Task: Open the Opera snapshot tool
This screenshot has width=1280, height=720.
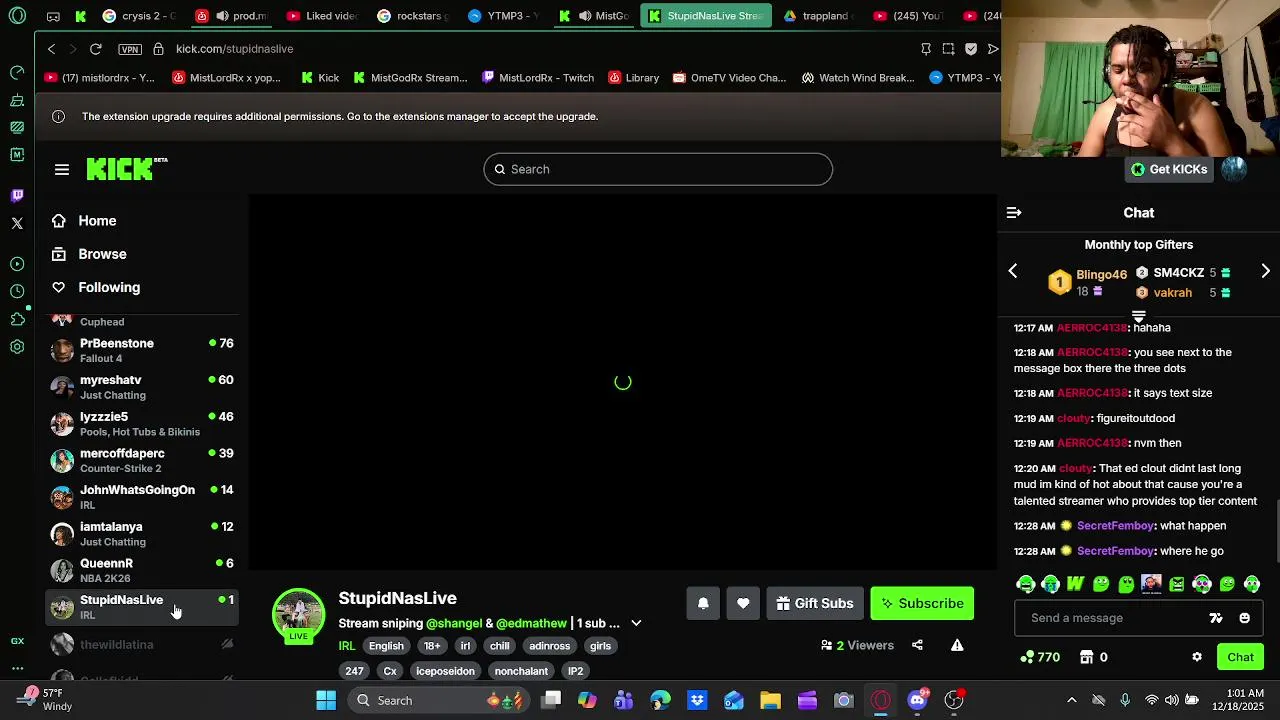Action: 948,49
